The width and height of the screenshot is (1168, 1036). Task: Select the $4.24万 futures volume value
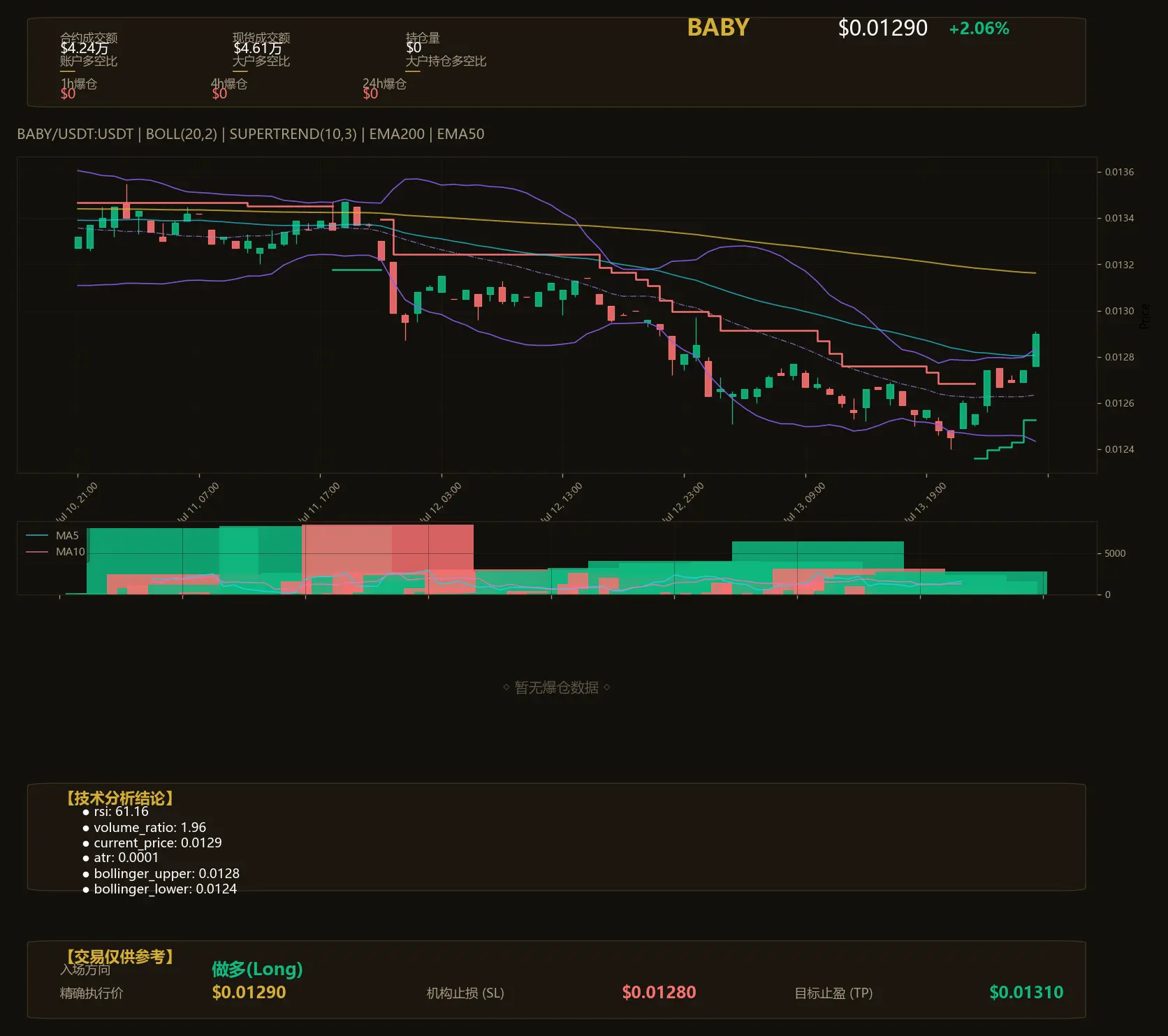point(85,48)
